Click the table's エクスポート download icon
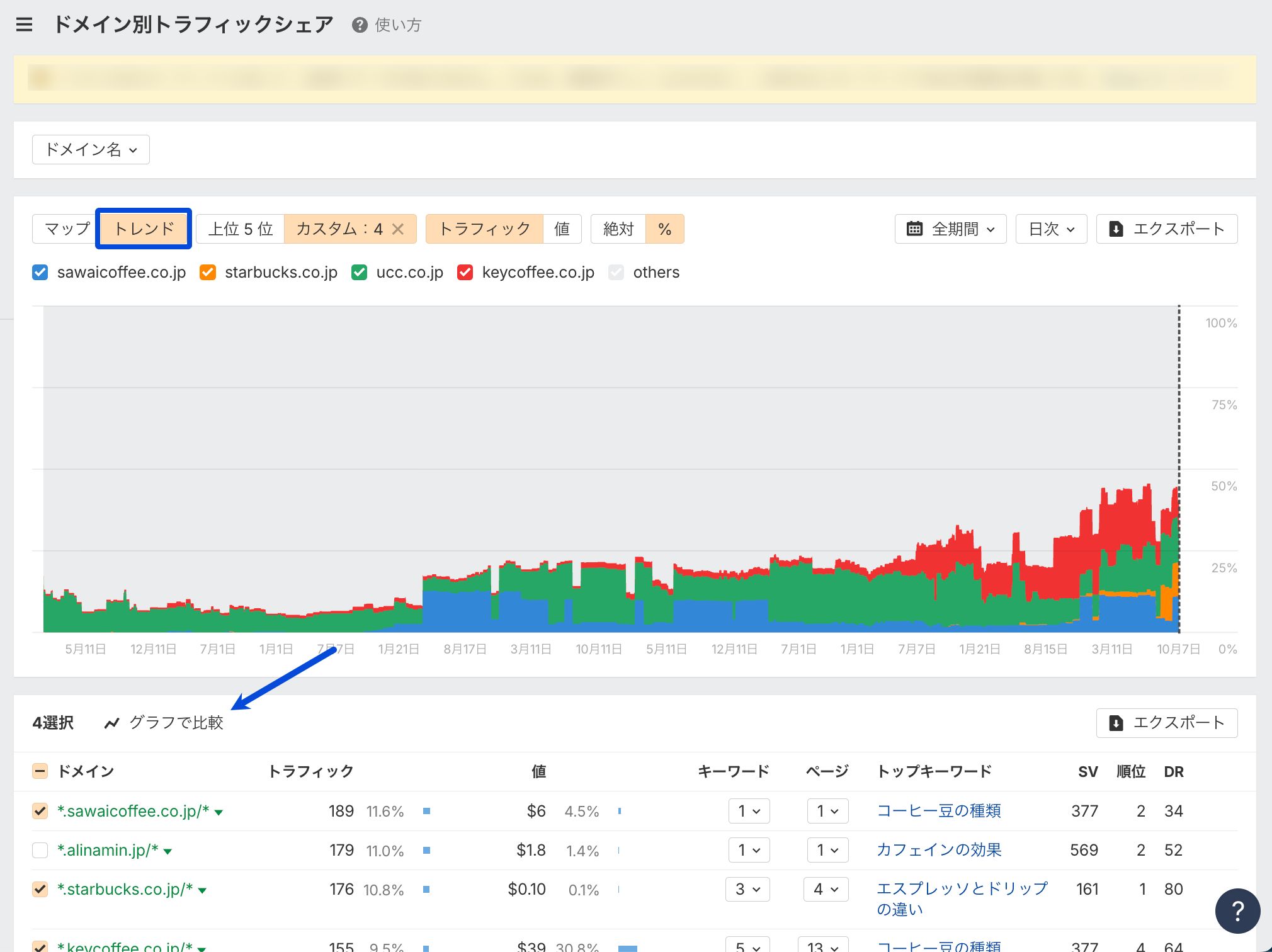This screenshot has width=1272, height=952. click(1116, 723)
